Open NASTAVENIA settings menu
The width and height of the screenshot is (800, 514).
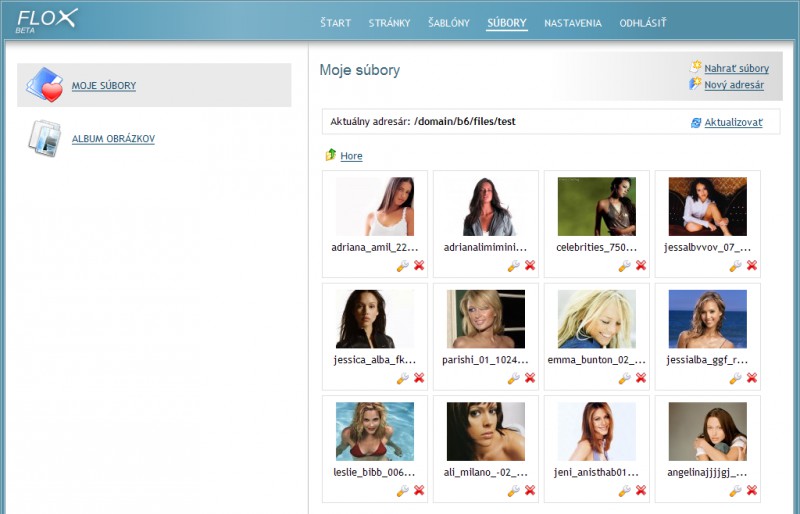(x=572, y=23)
